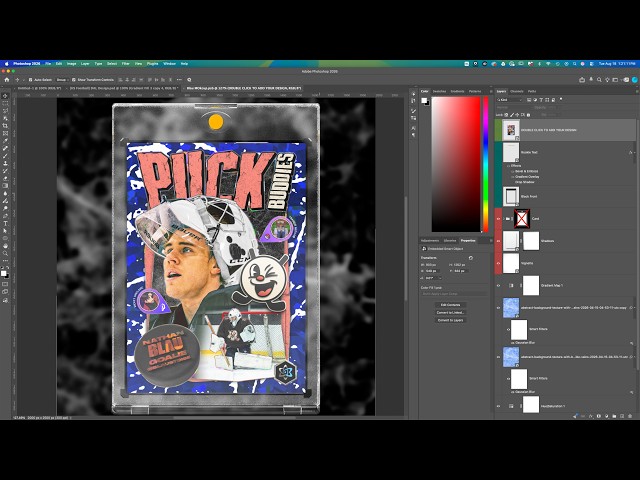640x480 pixels.
Task: Select the Pen tool
Action: [x=5, y=216]
